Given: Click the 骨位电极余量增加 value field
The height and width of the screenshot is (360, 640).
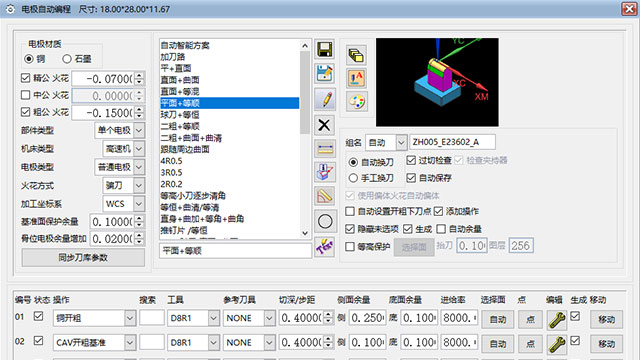Looking at the screenshot, I should 112,239.
